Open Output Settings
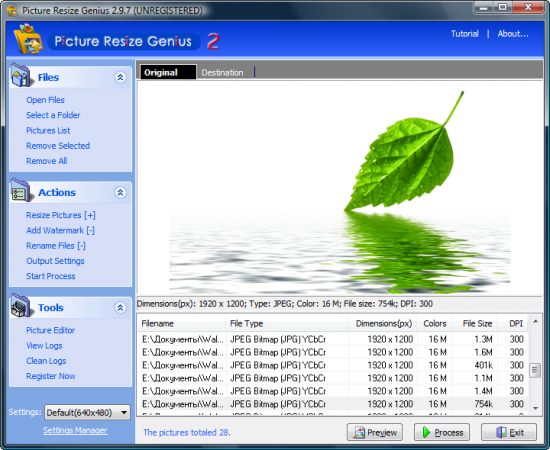The width and height of the screenshot is (550, 450). (x=55, y=261)
